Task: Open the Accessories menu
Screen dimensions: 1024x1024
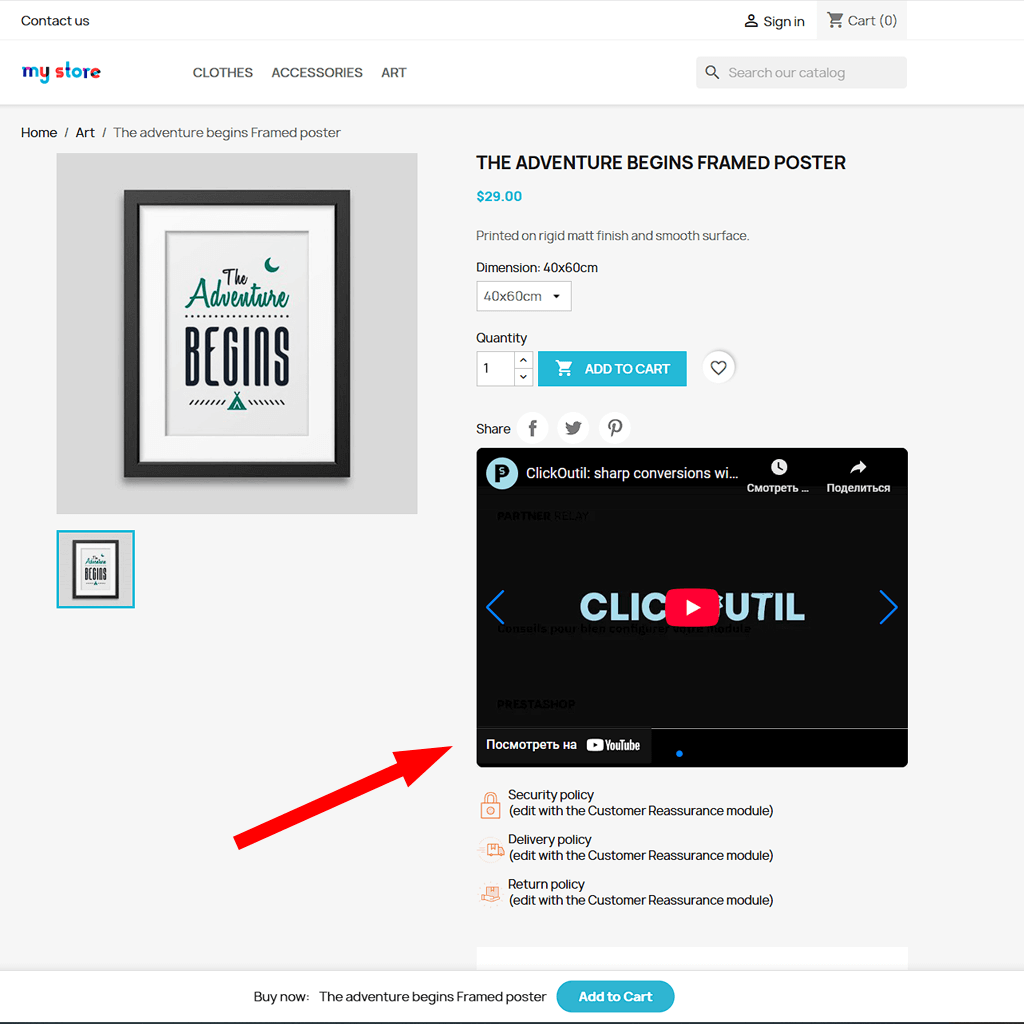Action: pos(317,72)
